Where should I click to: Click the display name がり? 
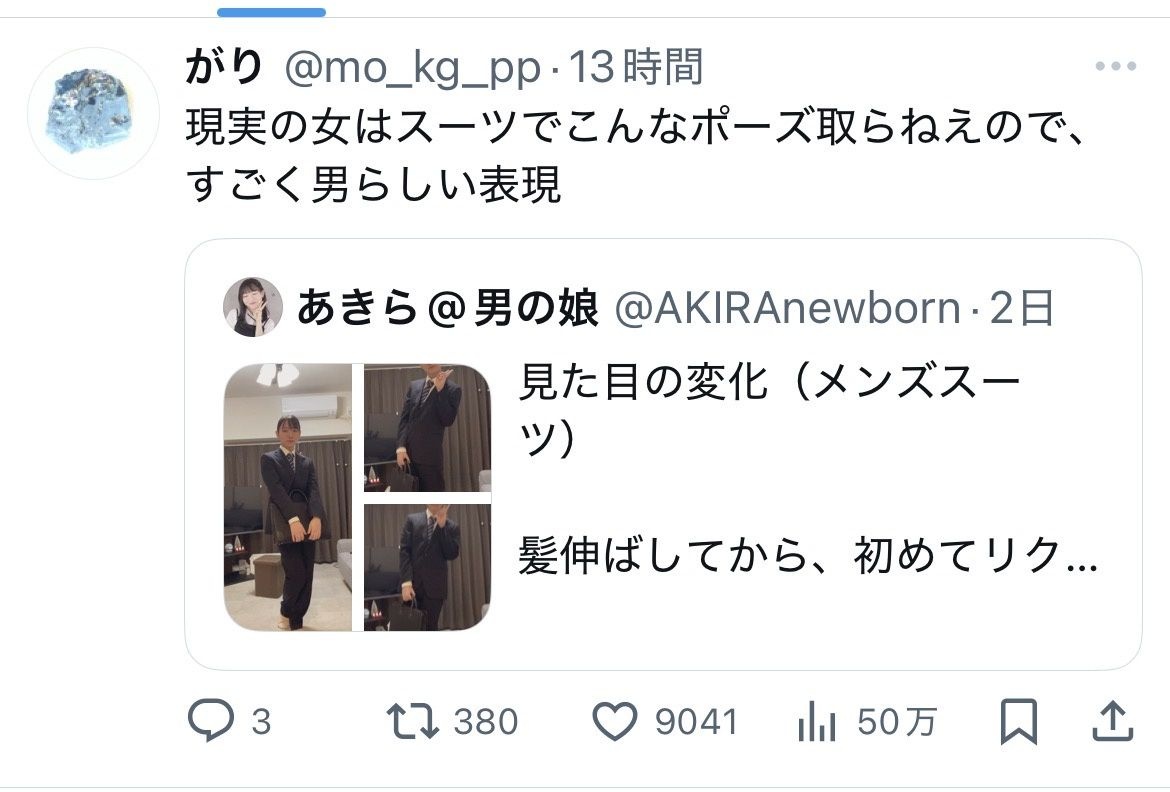click(224, 66)
